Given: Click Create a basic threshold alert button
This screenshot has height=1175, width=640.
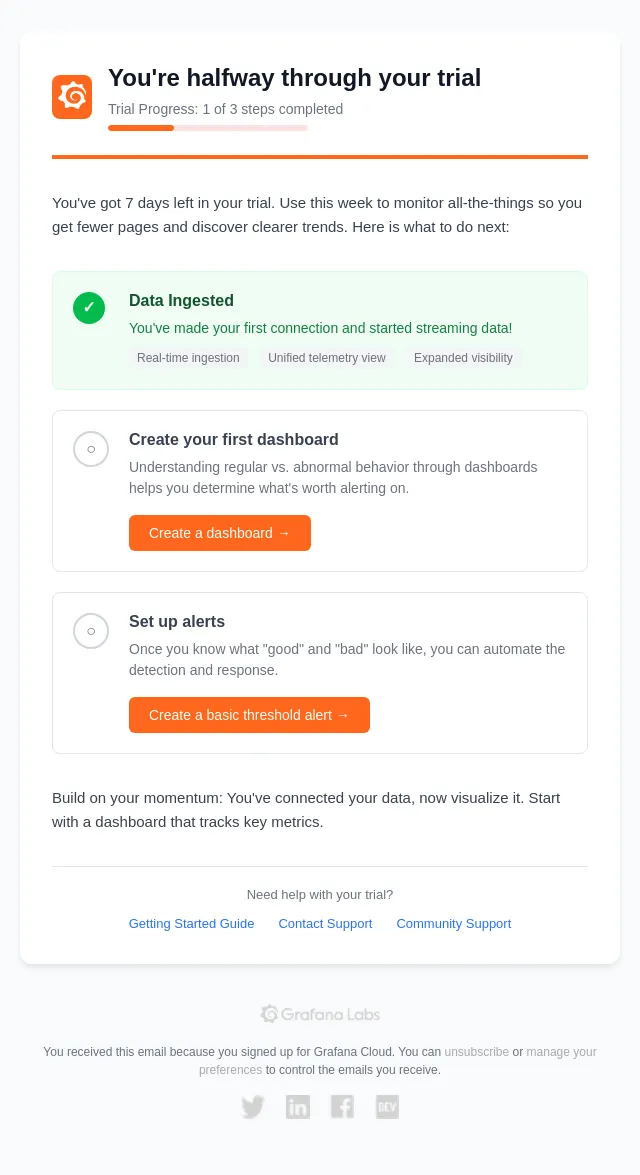Looking at the screenshot, I should 249,715.
